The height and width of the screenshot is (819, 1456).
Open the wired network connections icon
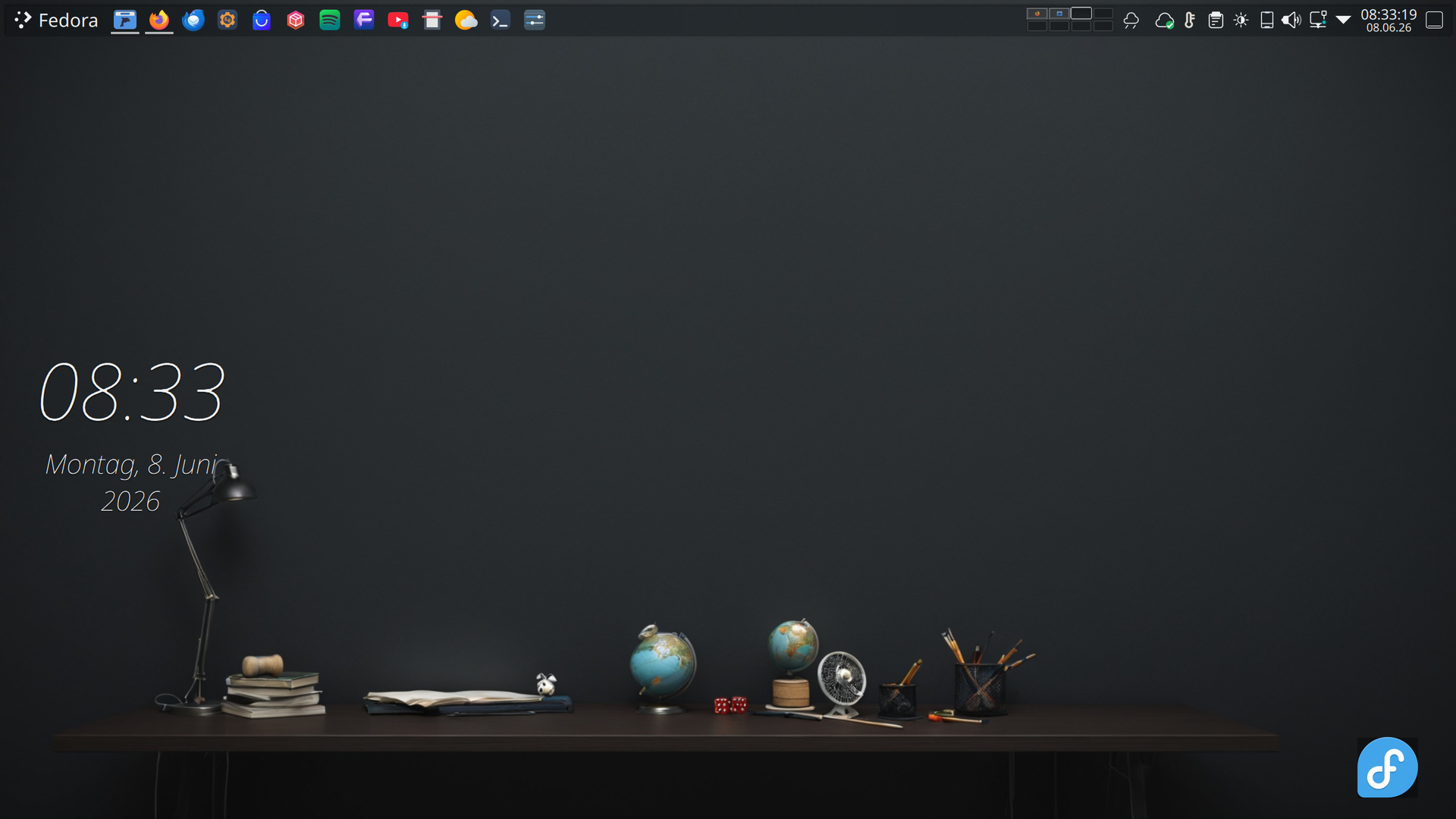click(1318, 20)
